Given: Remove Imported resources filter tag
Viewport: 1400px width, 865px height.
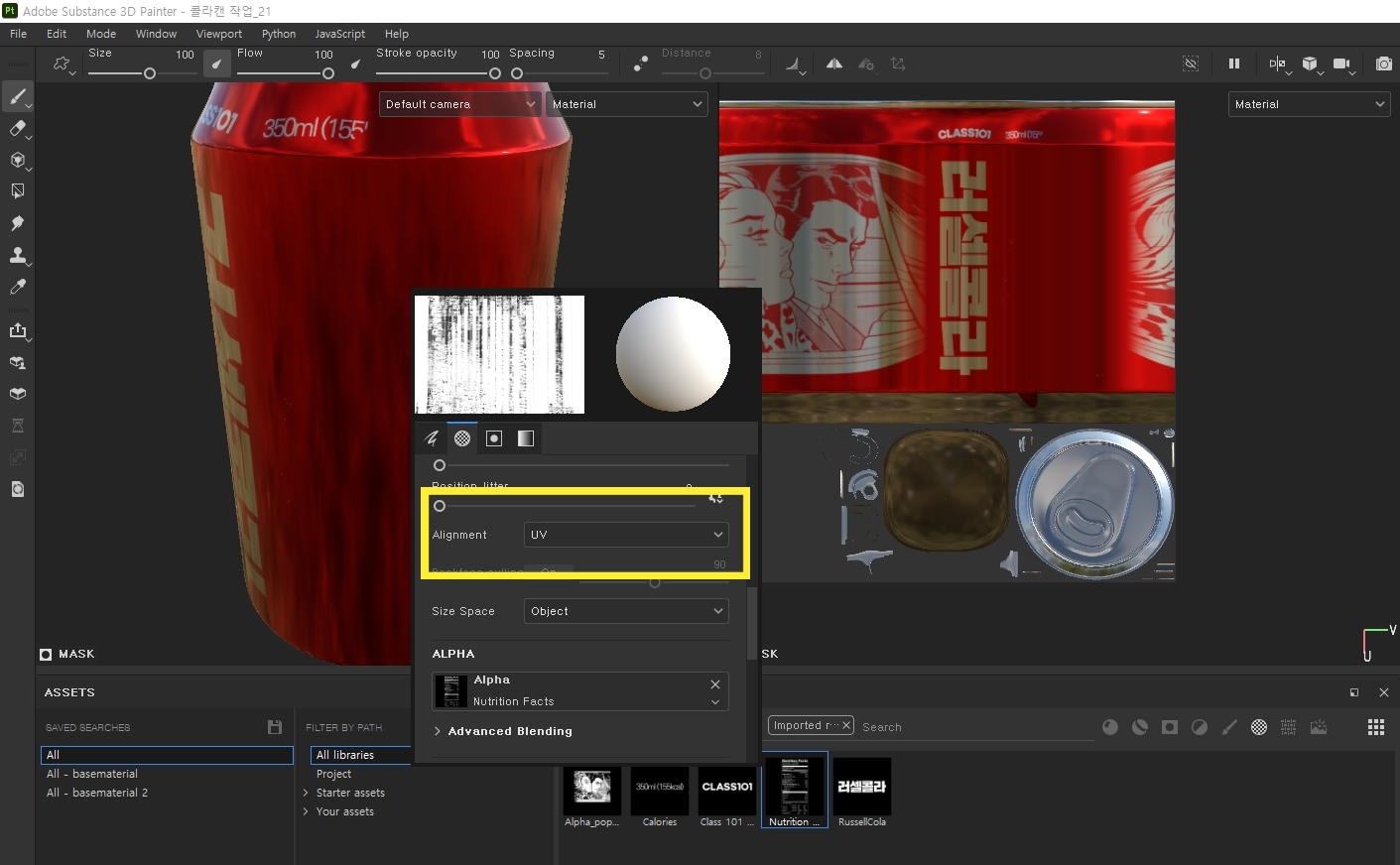Looking at the screenshot, I should click(846, 725).
